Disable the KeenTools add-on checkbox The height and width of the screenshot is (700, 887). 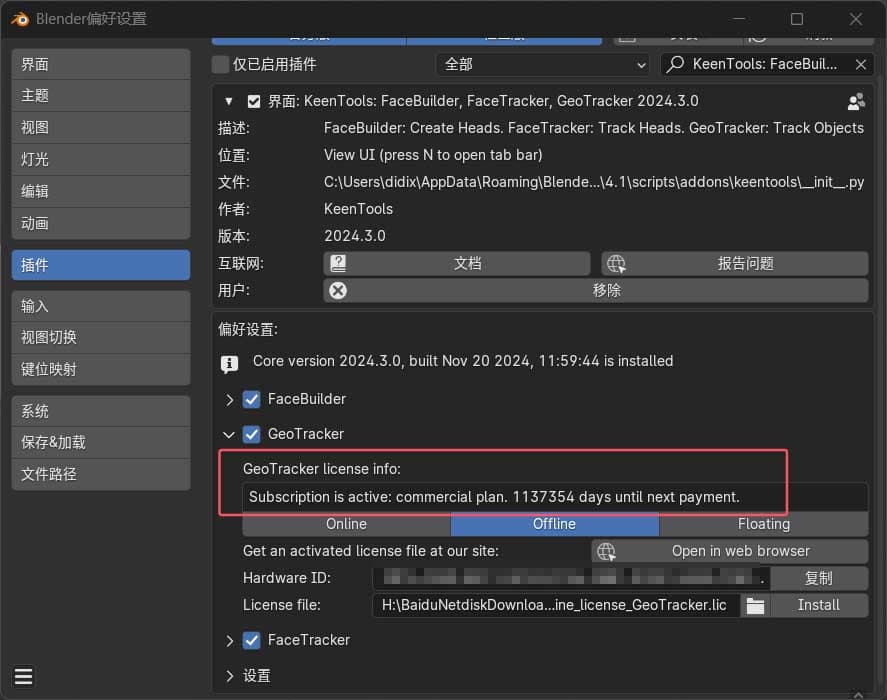pos(254,101)
